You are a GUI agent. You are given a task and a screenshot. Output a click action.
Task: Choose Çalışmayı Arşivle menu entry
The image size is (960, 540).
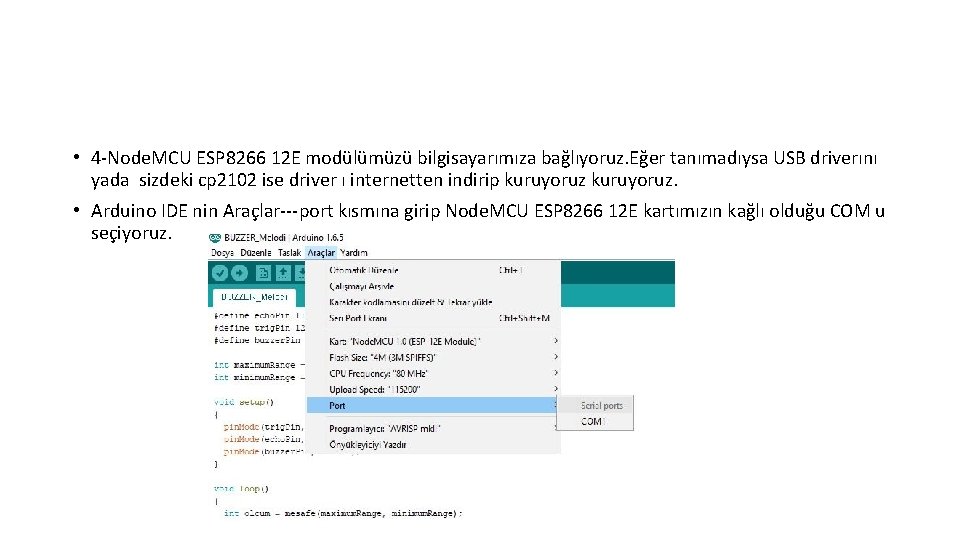(433, 286)
